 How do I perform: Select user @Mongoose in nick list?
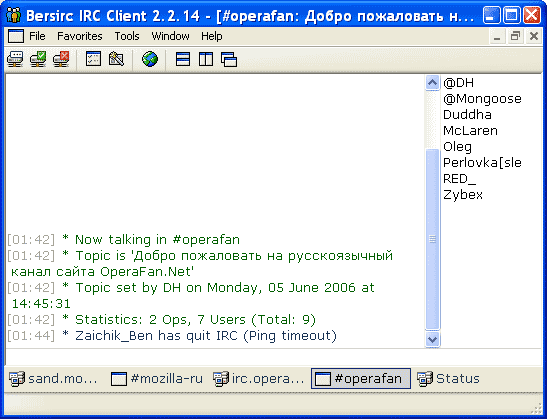click(x=482, y=99)
